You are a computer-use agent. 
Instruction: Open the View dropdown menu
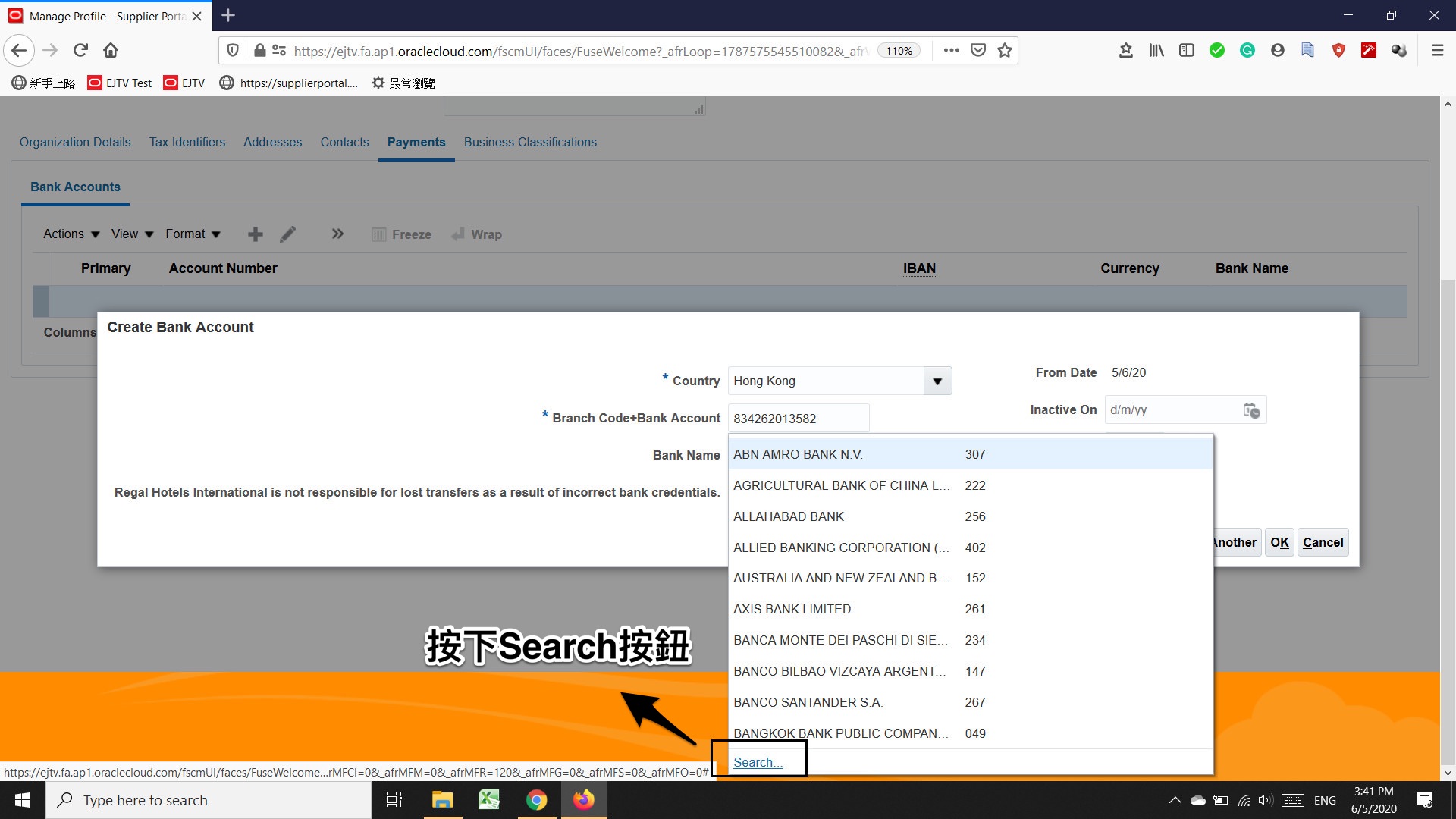tap(132, 234)
